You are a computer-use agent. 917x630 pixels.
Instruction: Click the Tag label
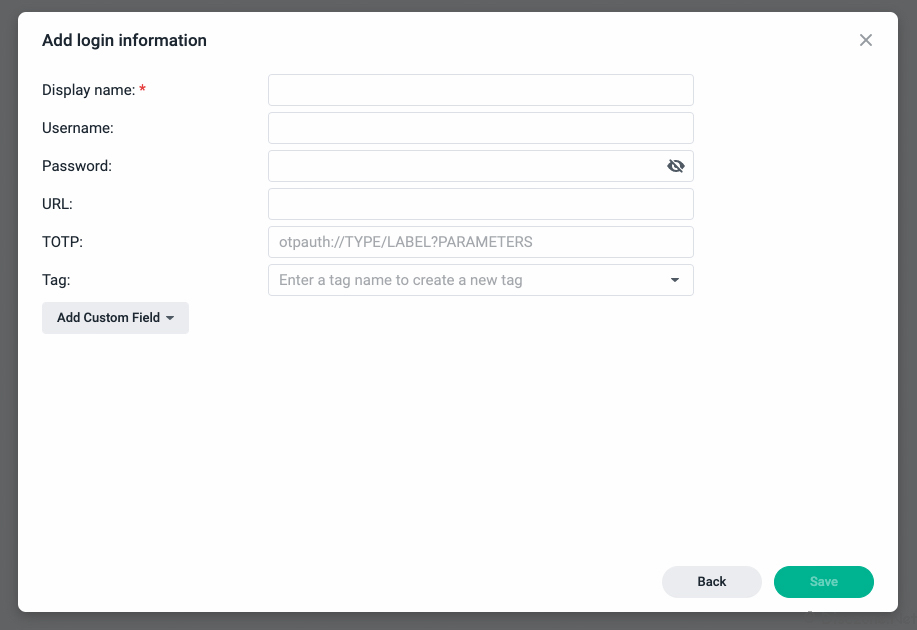[x=56, y=280]
